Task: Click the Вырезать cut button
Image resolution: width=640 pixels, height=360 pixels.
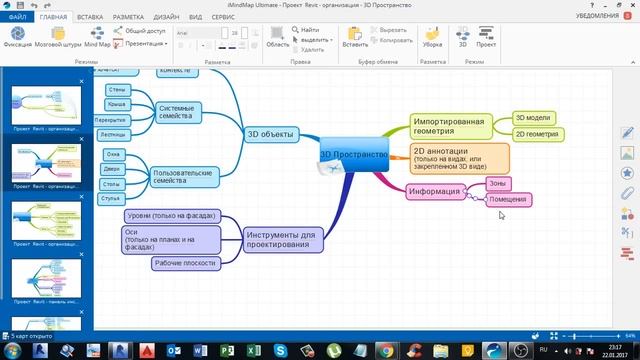Action: (x=389, y=30)
